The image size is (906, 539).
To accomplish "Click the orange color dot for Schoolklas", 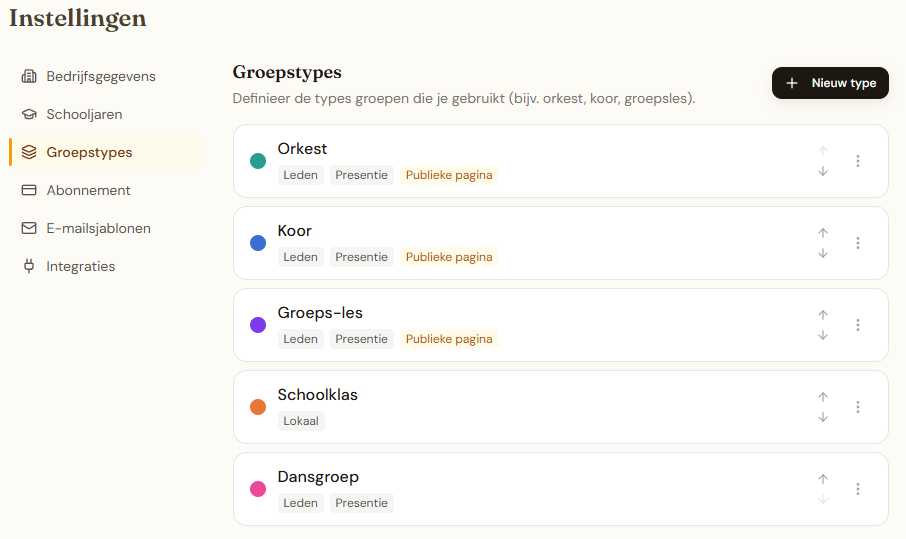I will pos(258,407).
